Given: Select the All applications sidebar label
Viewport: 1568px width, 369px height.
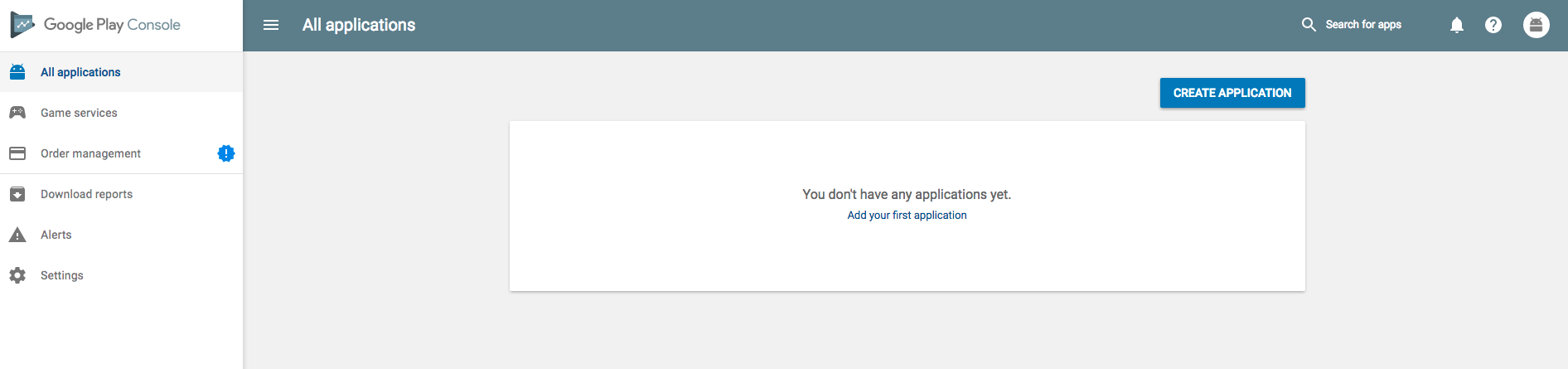Looking at the screenshot, I should click(x=80, y=72).
